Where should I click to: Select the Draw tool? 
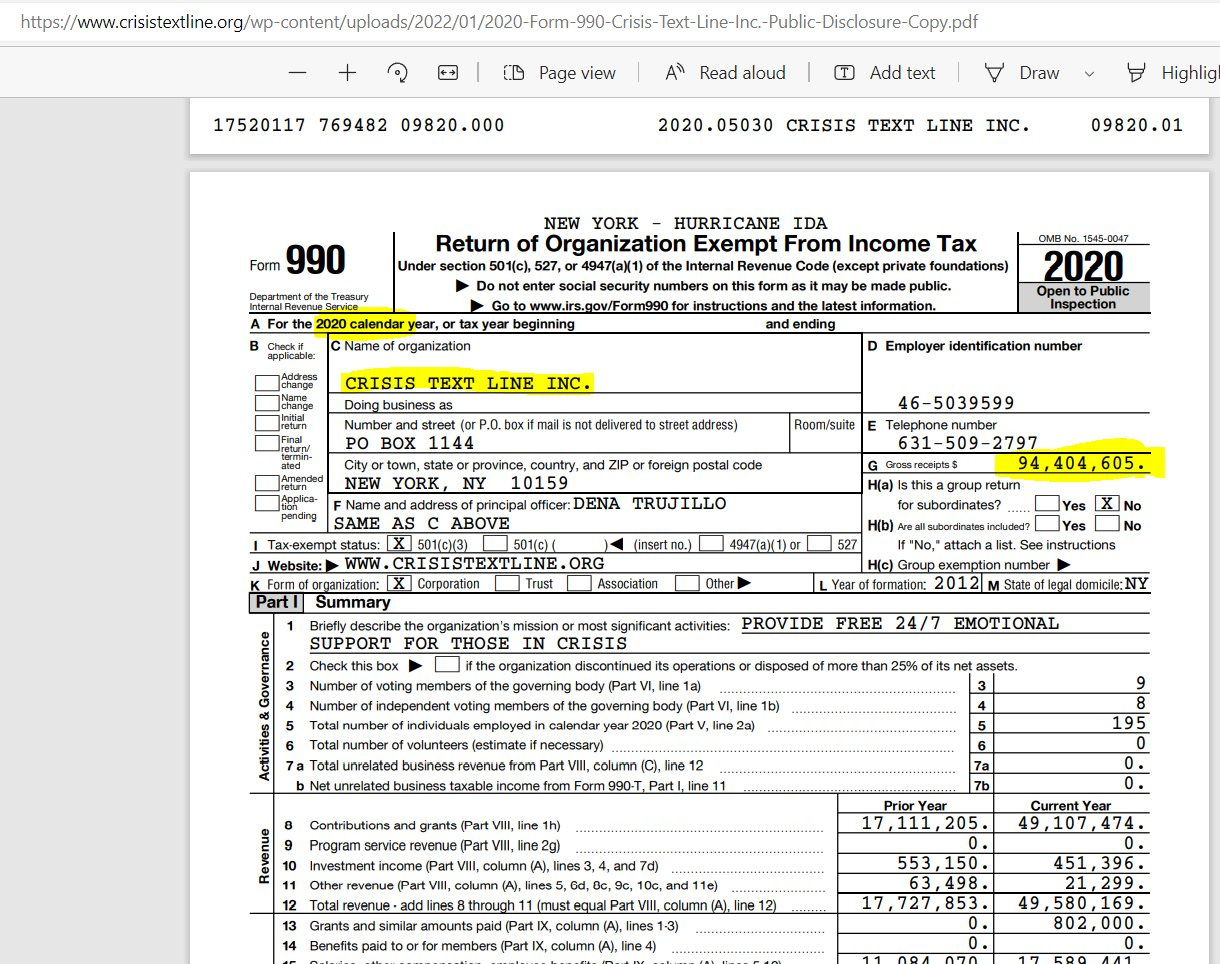tap(1022, 73)
